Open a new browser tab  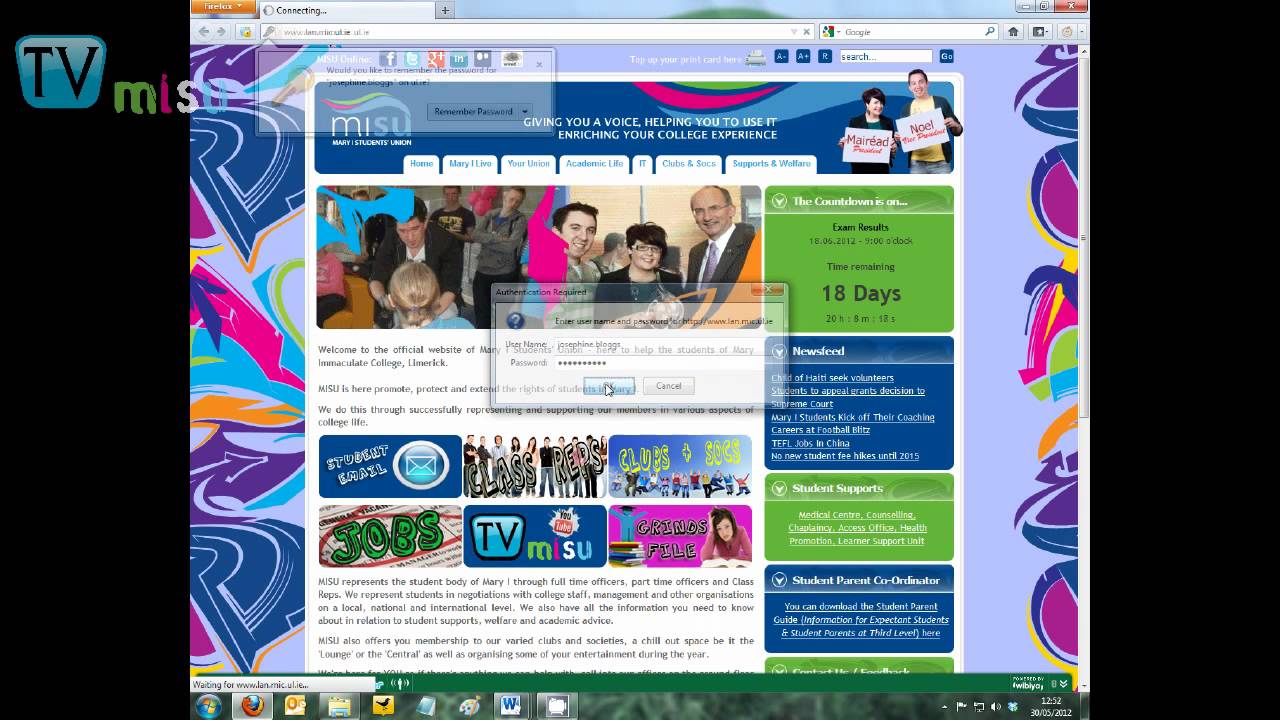coord(445,10)
